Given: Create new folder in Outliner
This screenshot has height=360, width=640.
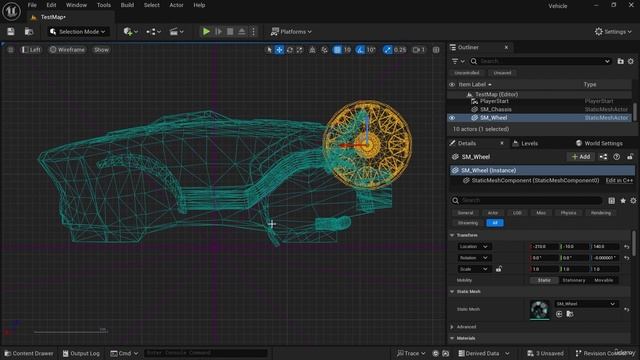Looking at the screenshot, I should click(x=620, y=61).
